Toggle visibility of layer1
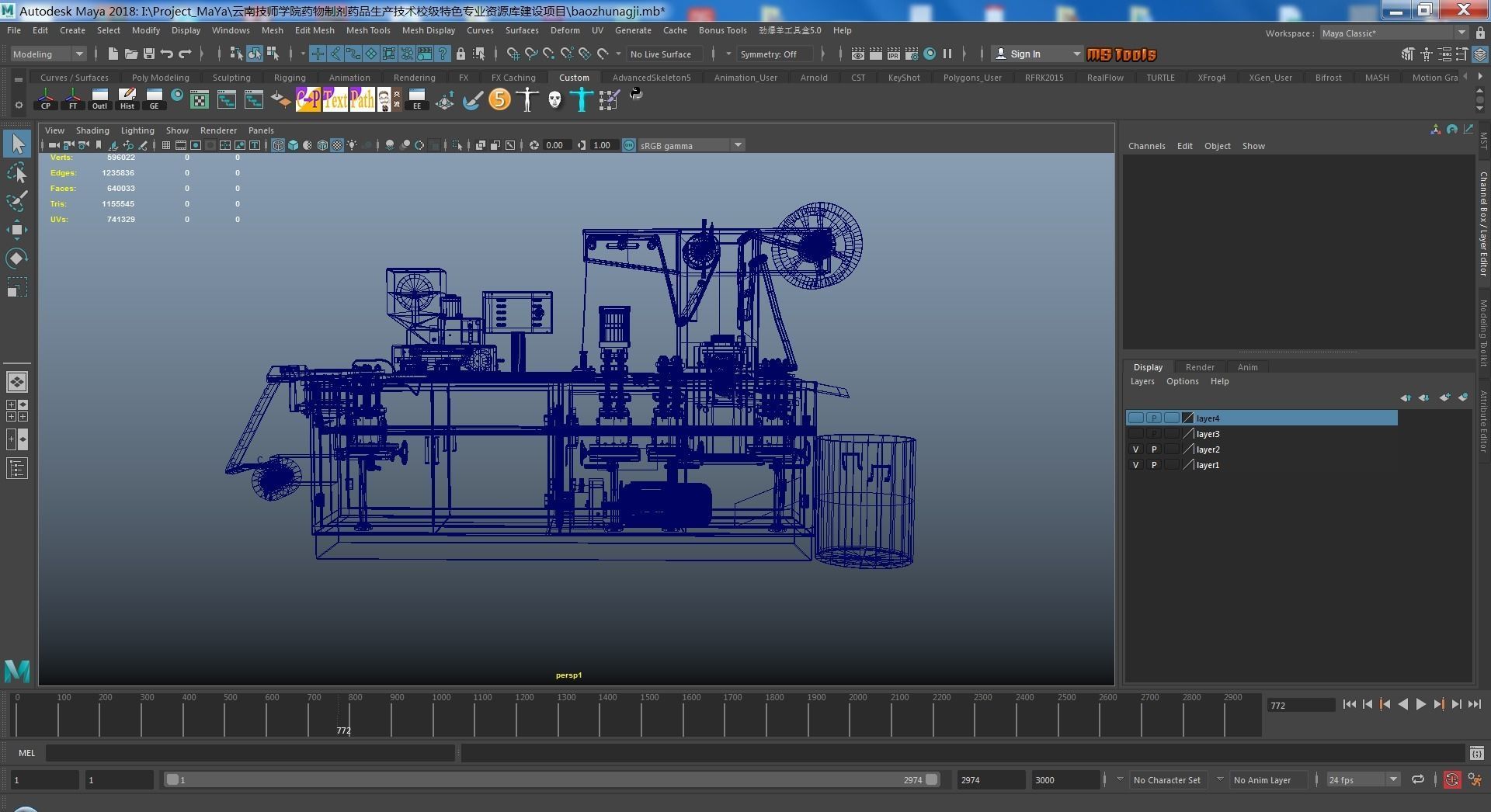The height and width of the screenshot is (812, 1491). (x=1135, y=465)
